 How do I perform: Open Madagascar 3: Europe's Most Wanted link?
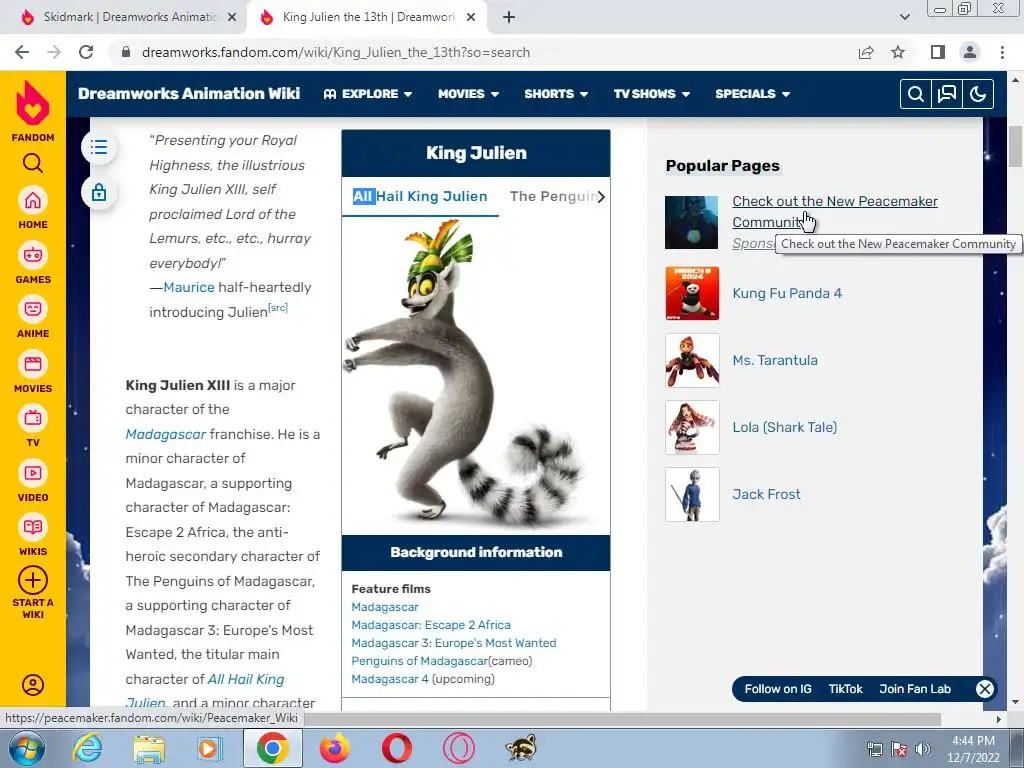[x=454, y=643]
